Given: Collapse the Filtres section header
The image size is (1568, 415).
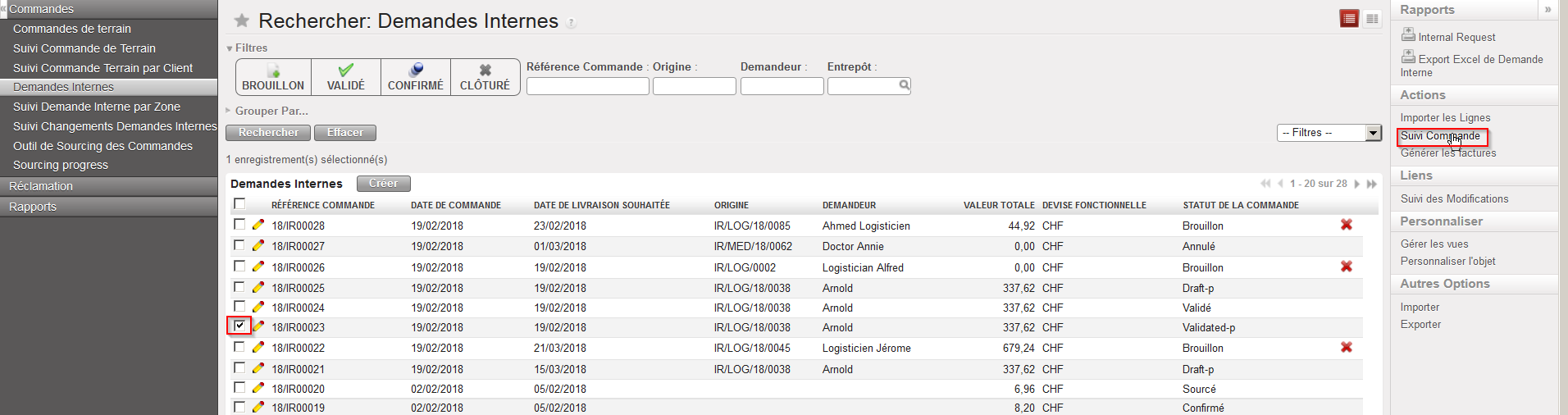Looking at the screenshot, I should pyautogui.click(x=247, y=48).
